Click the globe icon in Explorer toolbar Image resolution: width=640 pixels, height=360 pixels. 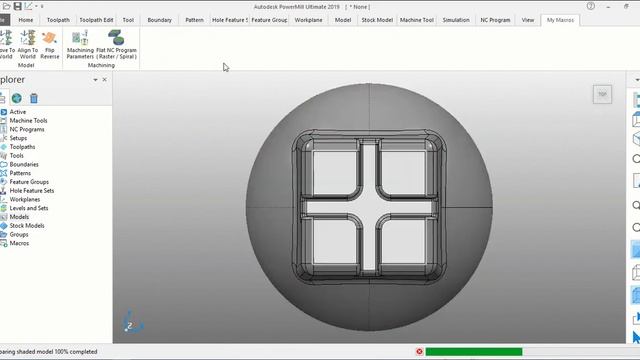(17, 98)
